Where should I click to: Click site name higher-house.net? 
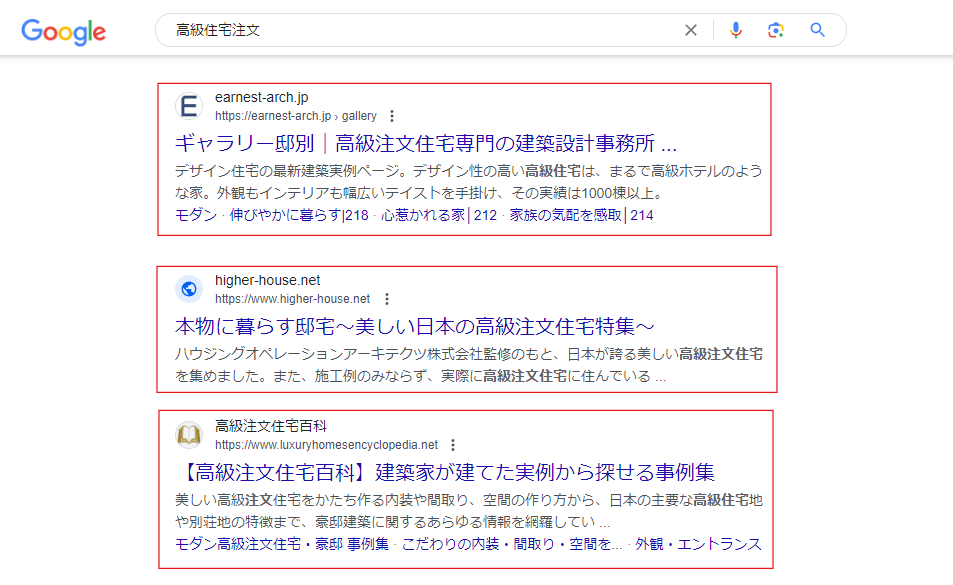[x=267, y=280]
